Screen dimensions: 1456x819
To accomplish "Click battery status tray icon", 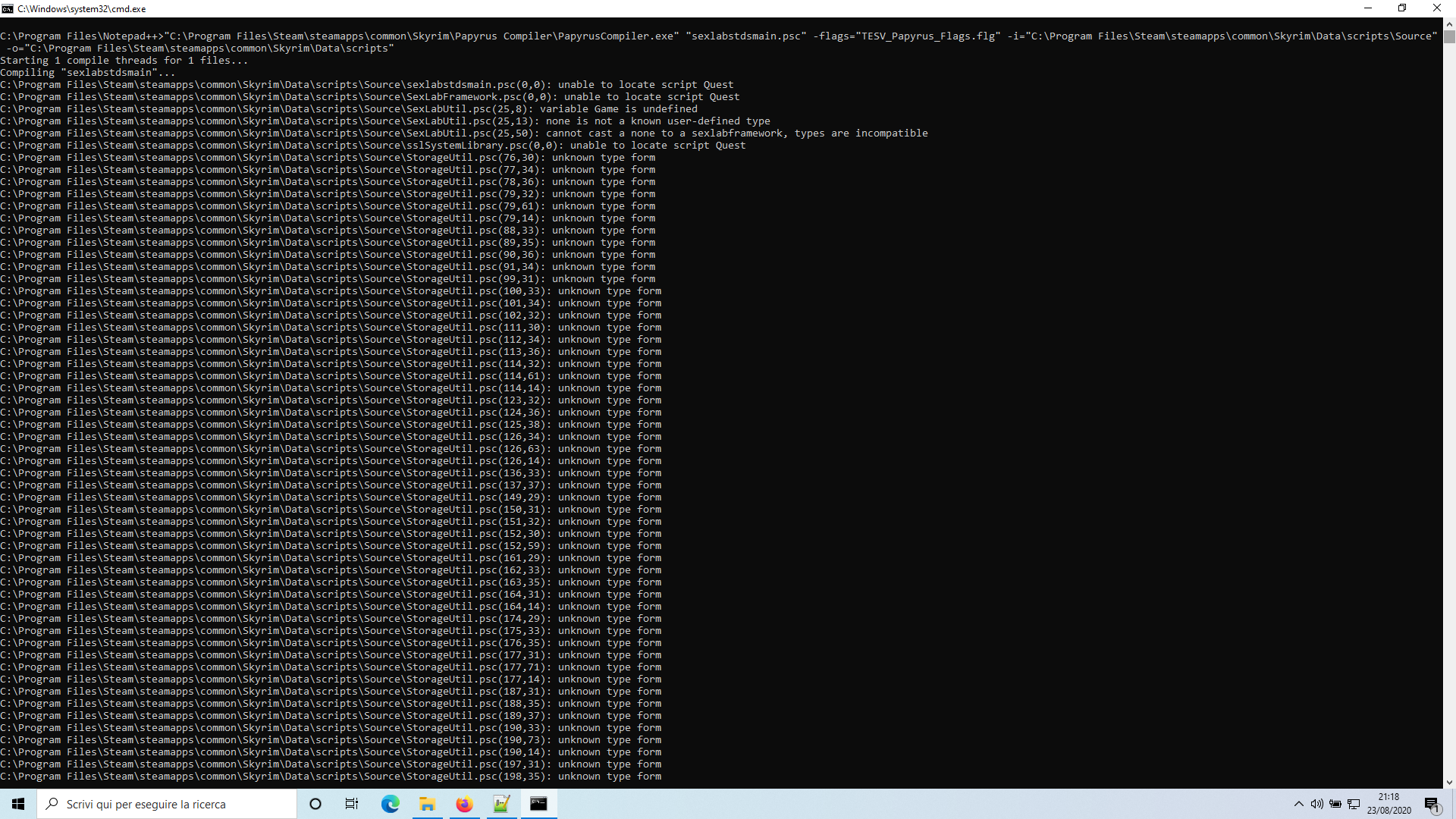I will tap(1335, 804).
